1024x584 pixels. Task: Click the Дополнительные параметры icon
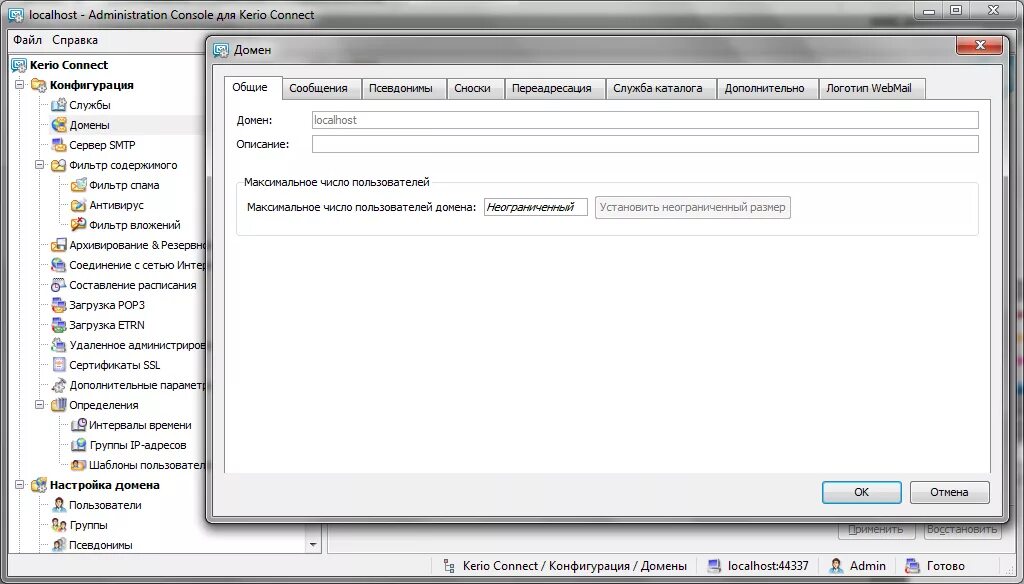pyautogui.click(x=59, y=385)
